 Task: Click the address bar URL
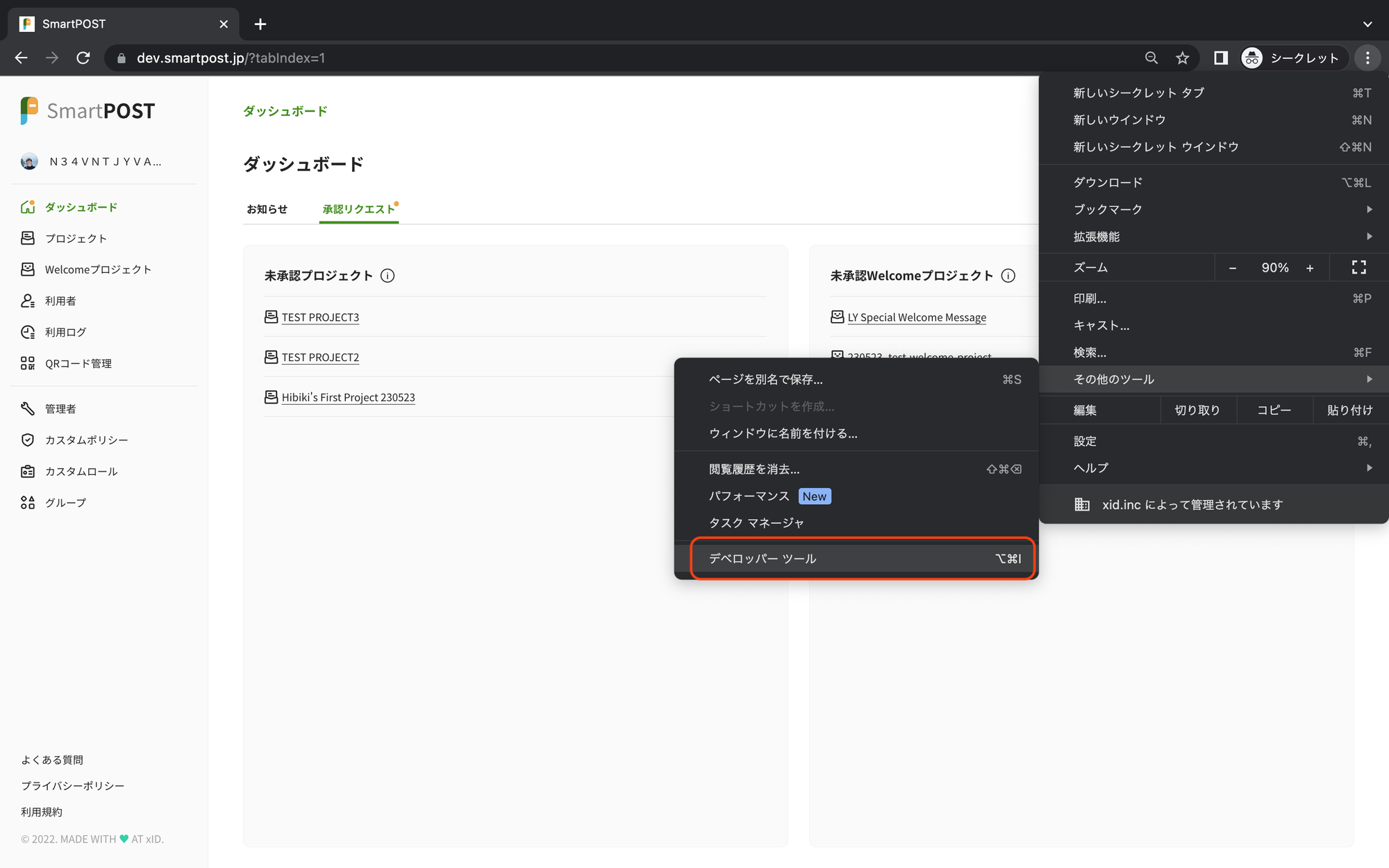coord(231,58)
